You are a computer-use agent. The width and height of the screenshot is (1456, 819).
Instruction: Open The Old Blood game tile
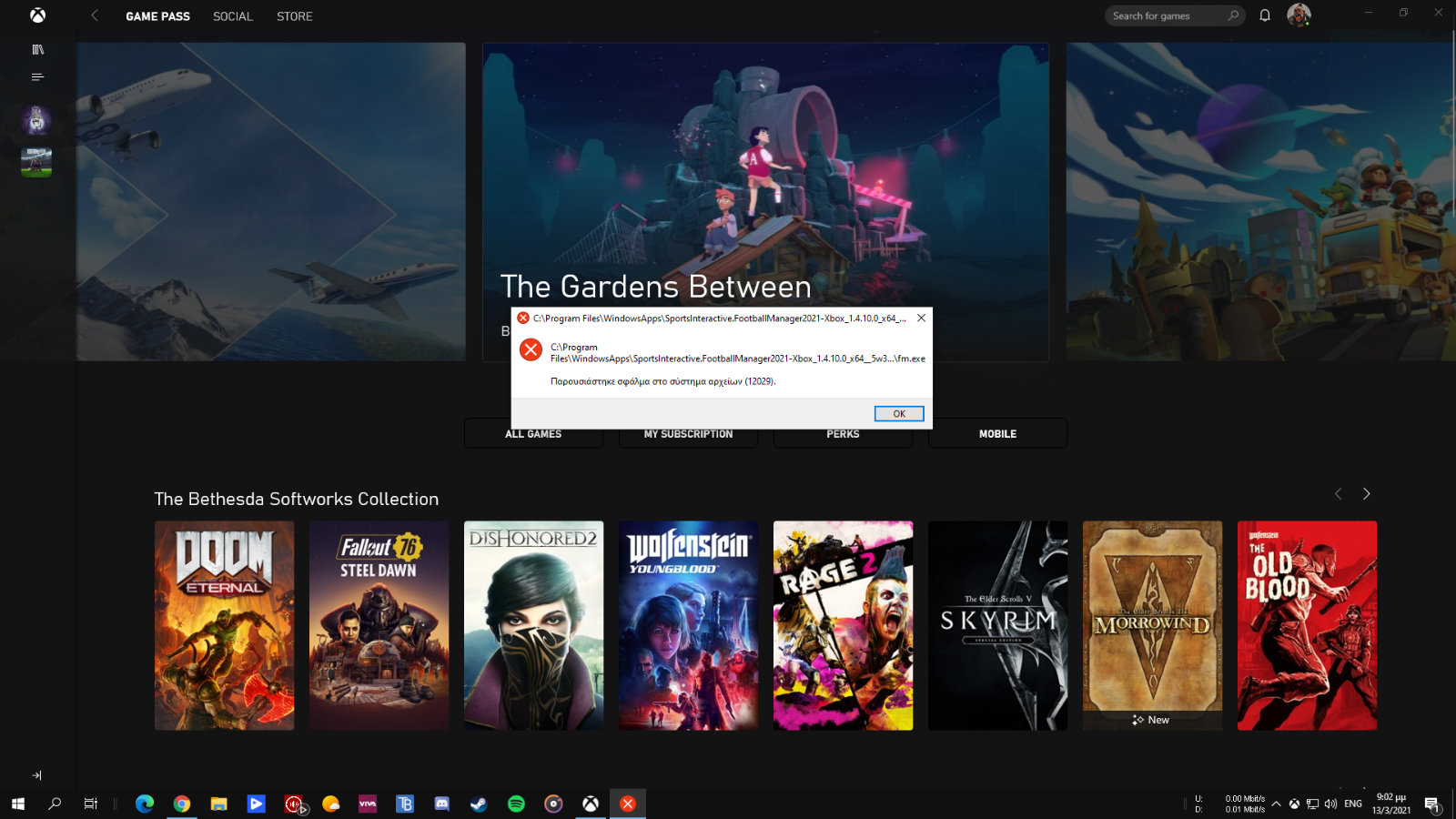1307,625
